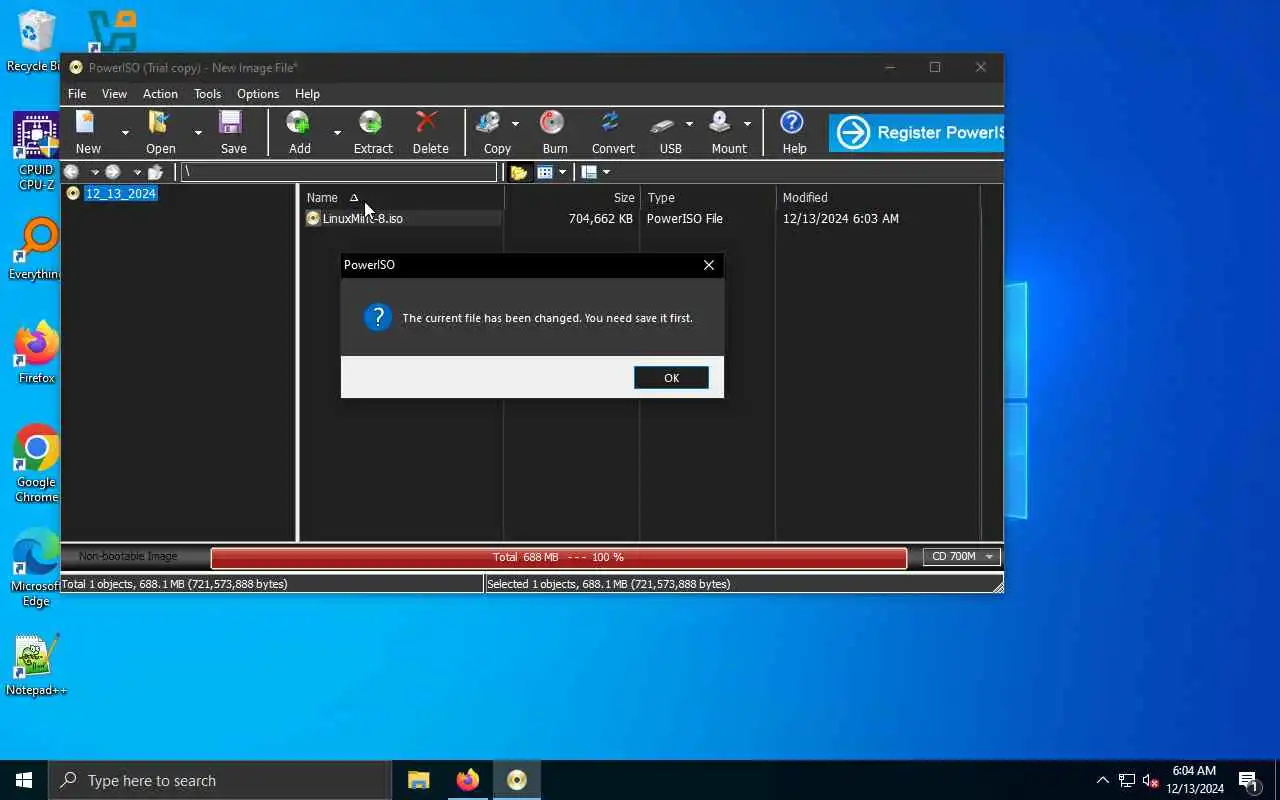1280x800 pixels.
Task: Expand the view mode dropdown arrow
Action: (x=562, y=172)
